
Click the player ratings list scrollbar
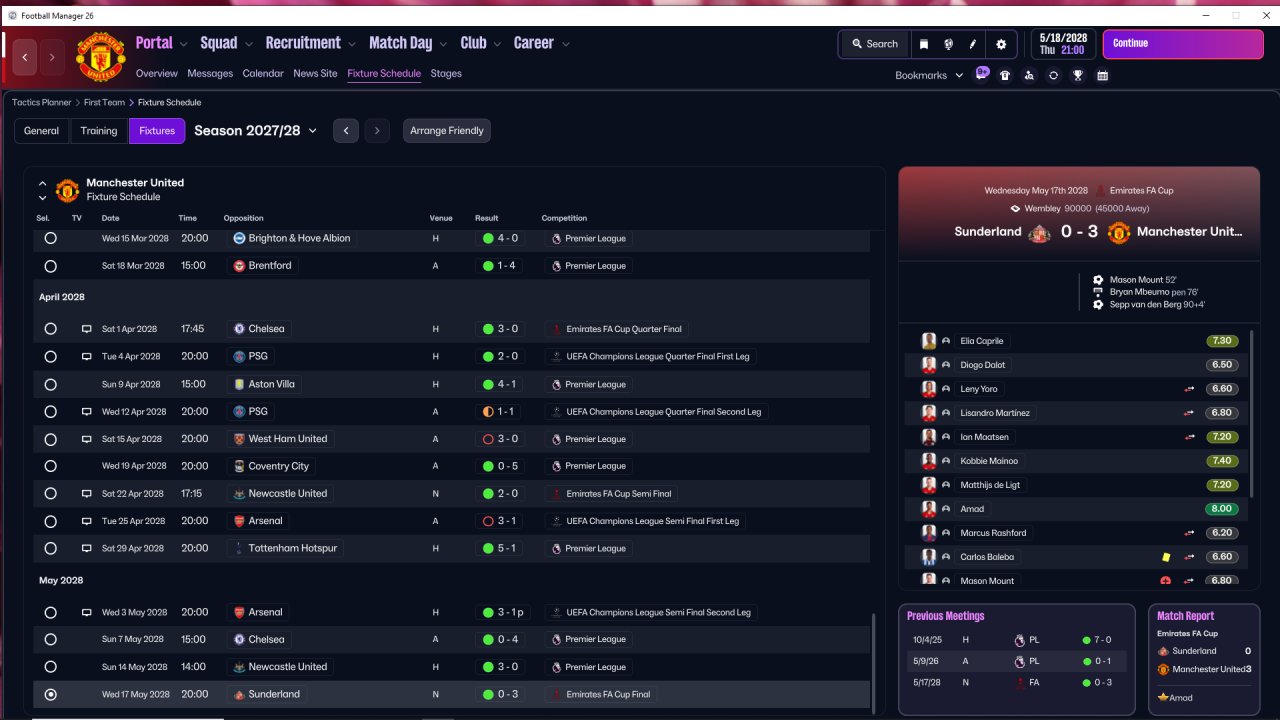(1251, 413)
